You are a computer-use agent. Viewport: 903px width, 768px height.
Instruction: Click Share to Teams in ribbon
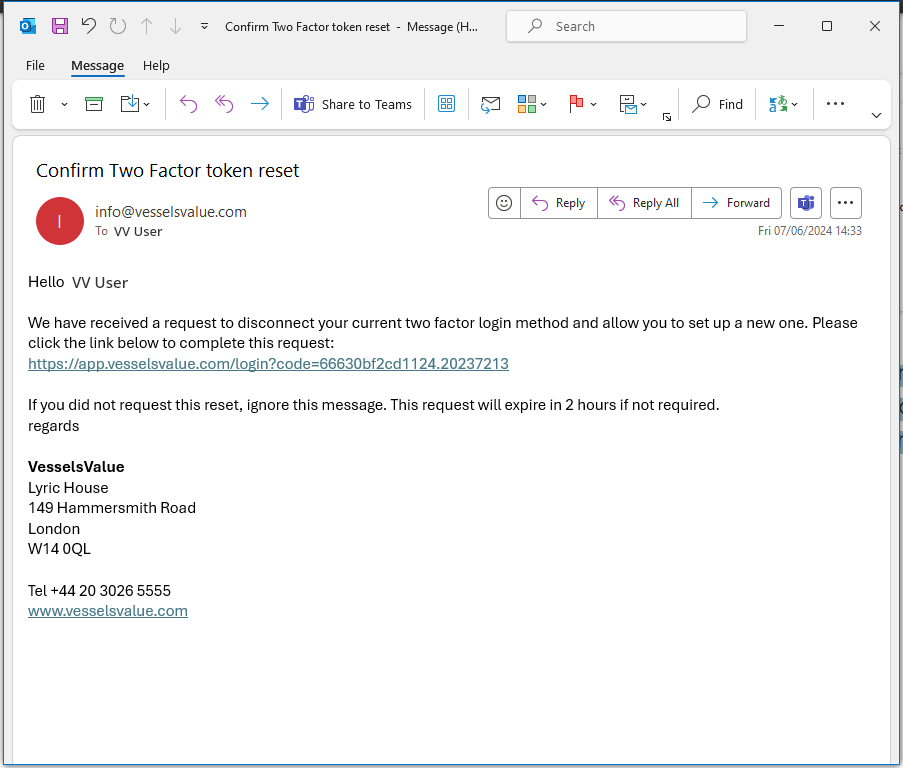pyautogui.click(x=353, y=104)
